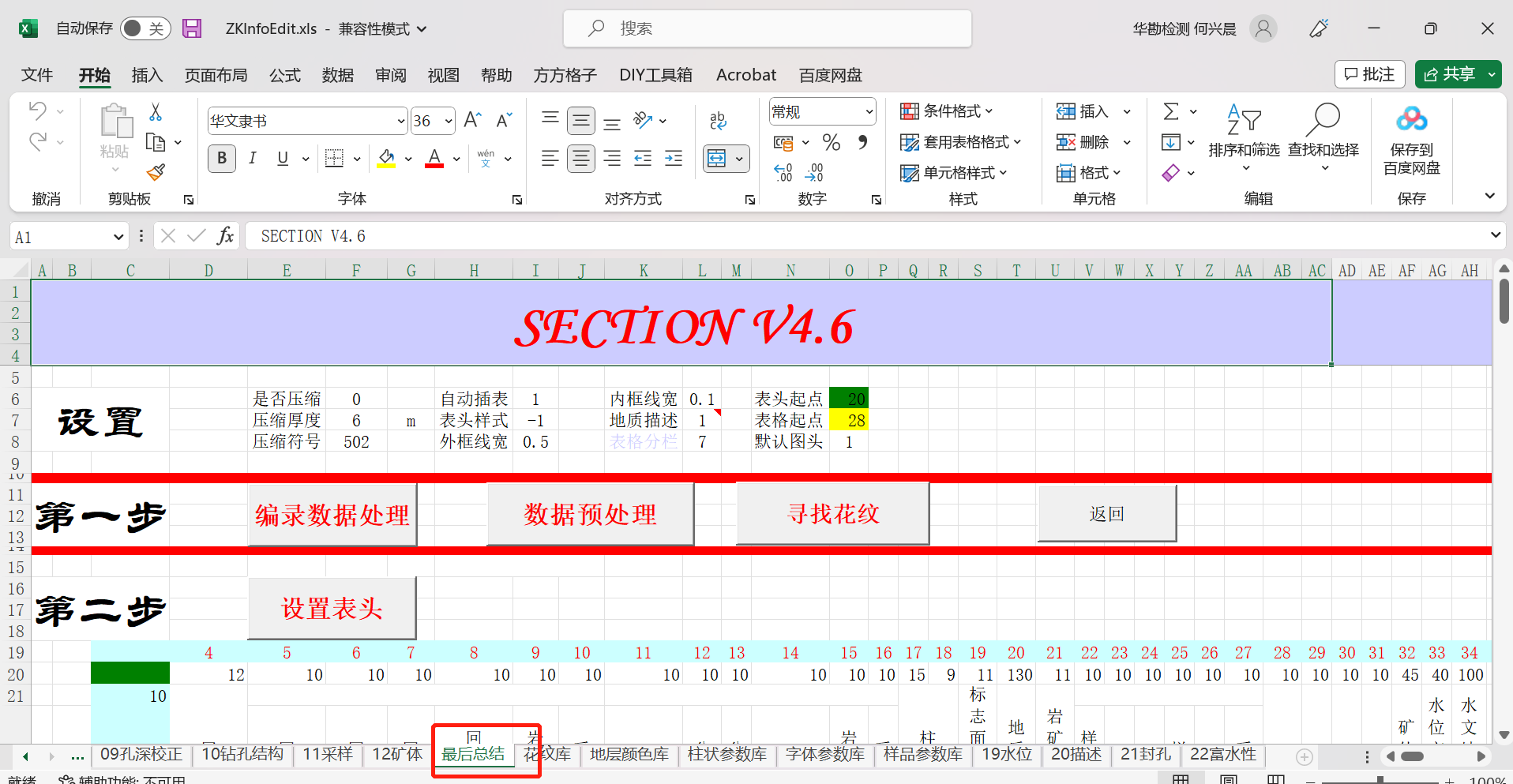Click the 数据预处理 button

(591, 514)
